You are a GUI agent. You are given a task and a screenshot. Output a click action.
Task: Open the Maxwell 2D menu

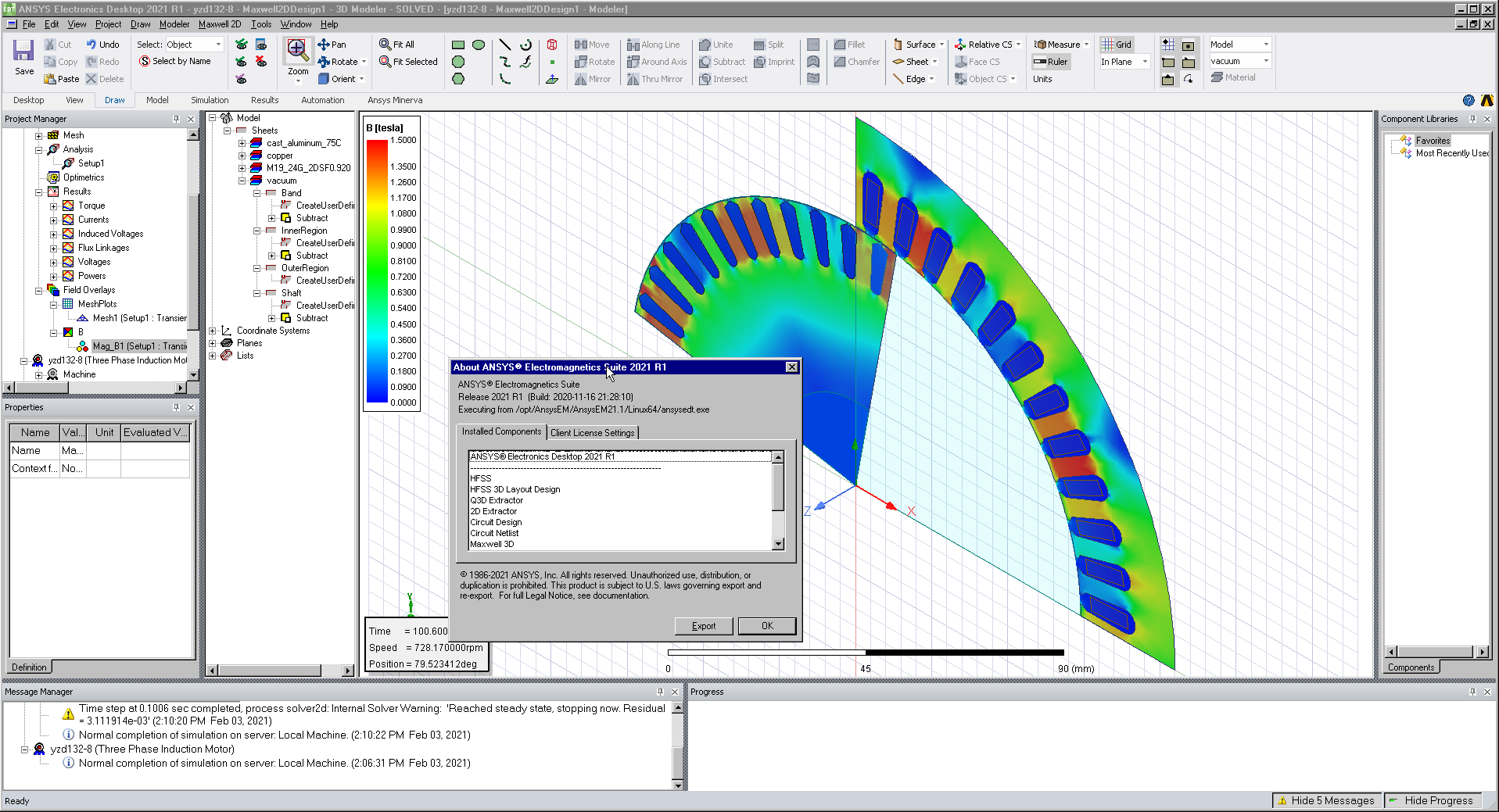pos(220,24)
